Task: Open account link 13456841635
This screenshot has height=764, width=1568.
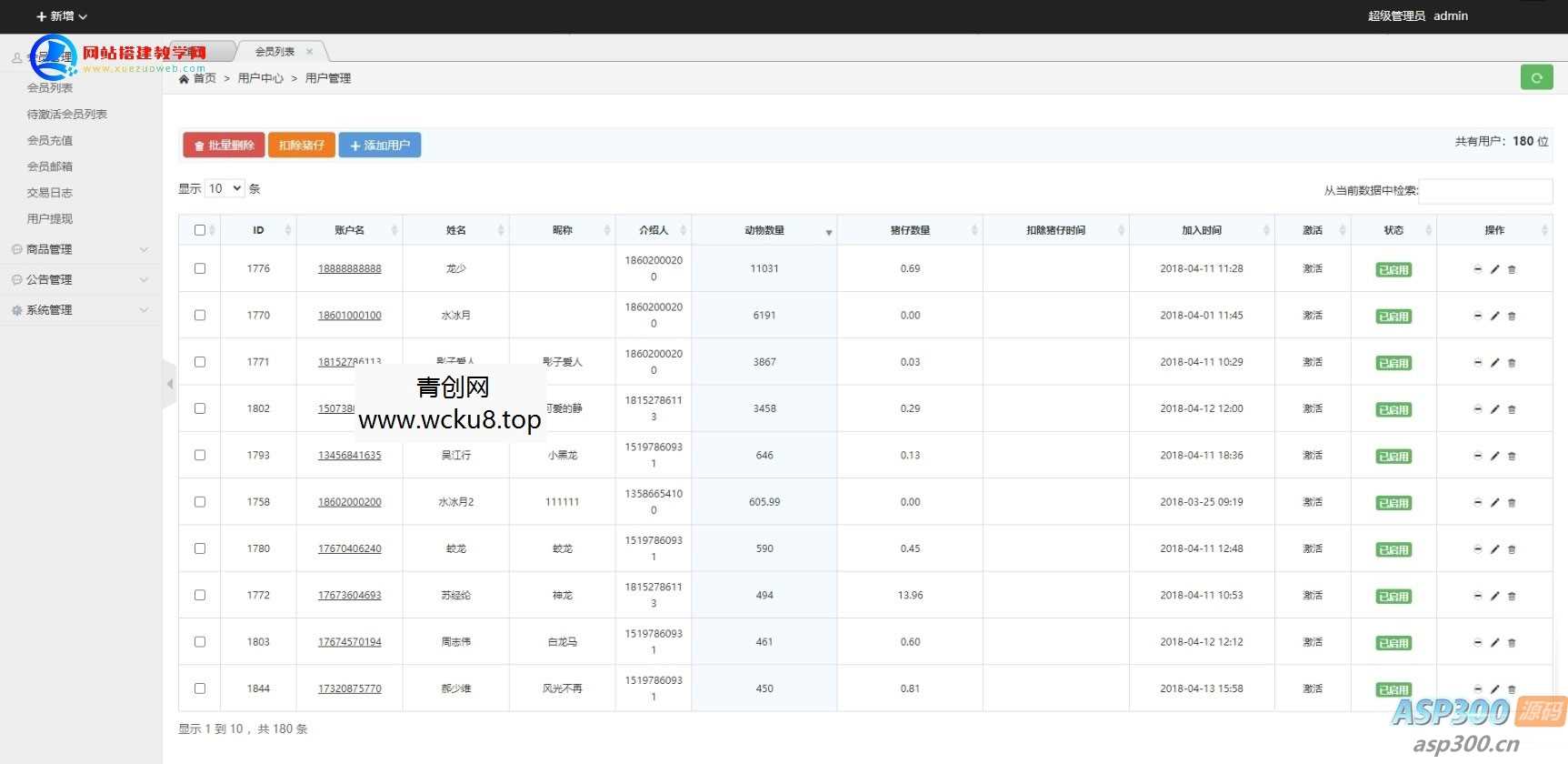Action: (349, 456)
